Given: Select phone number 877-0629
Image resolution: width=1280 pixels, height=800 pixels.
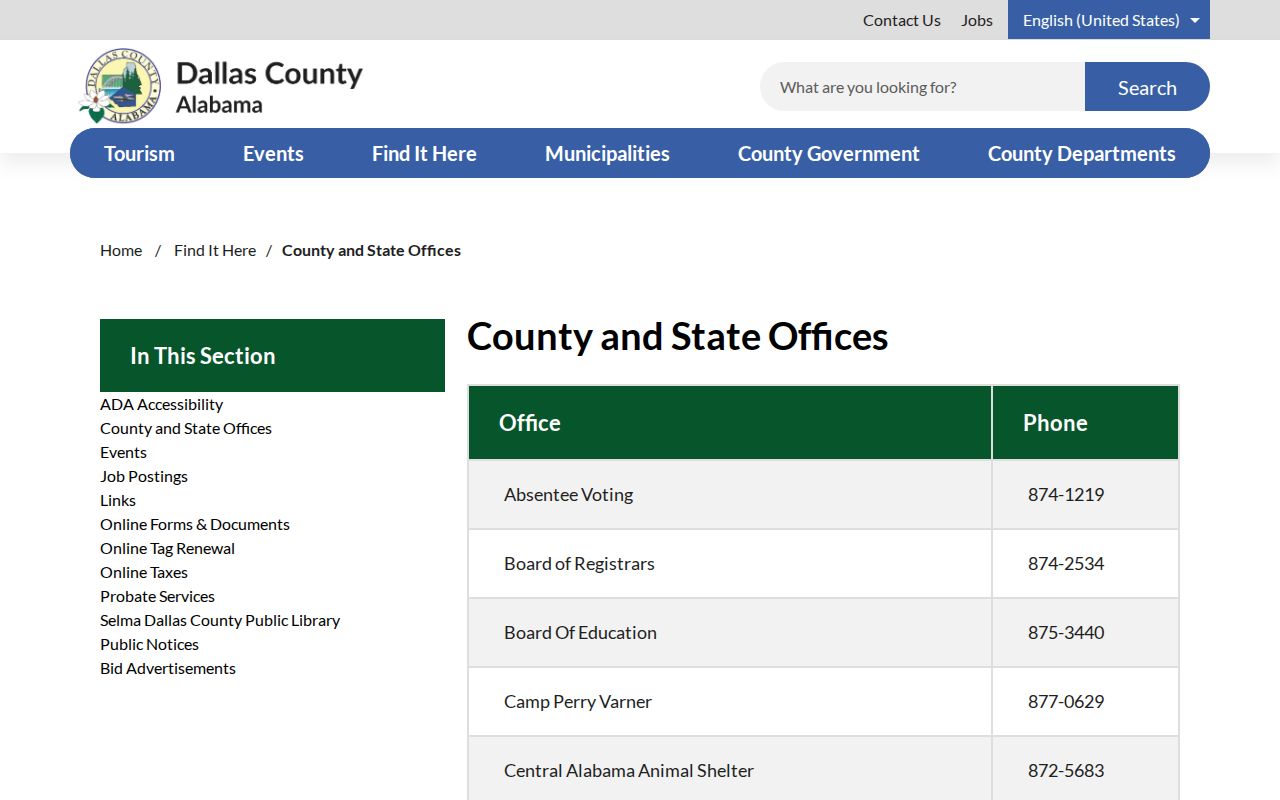Looking at the screenshot, I should click(x=1066, y=701).
